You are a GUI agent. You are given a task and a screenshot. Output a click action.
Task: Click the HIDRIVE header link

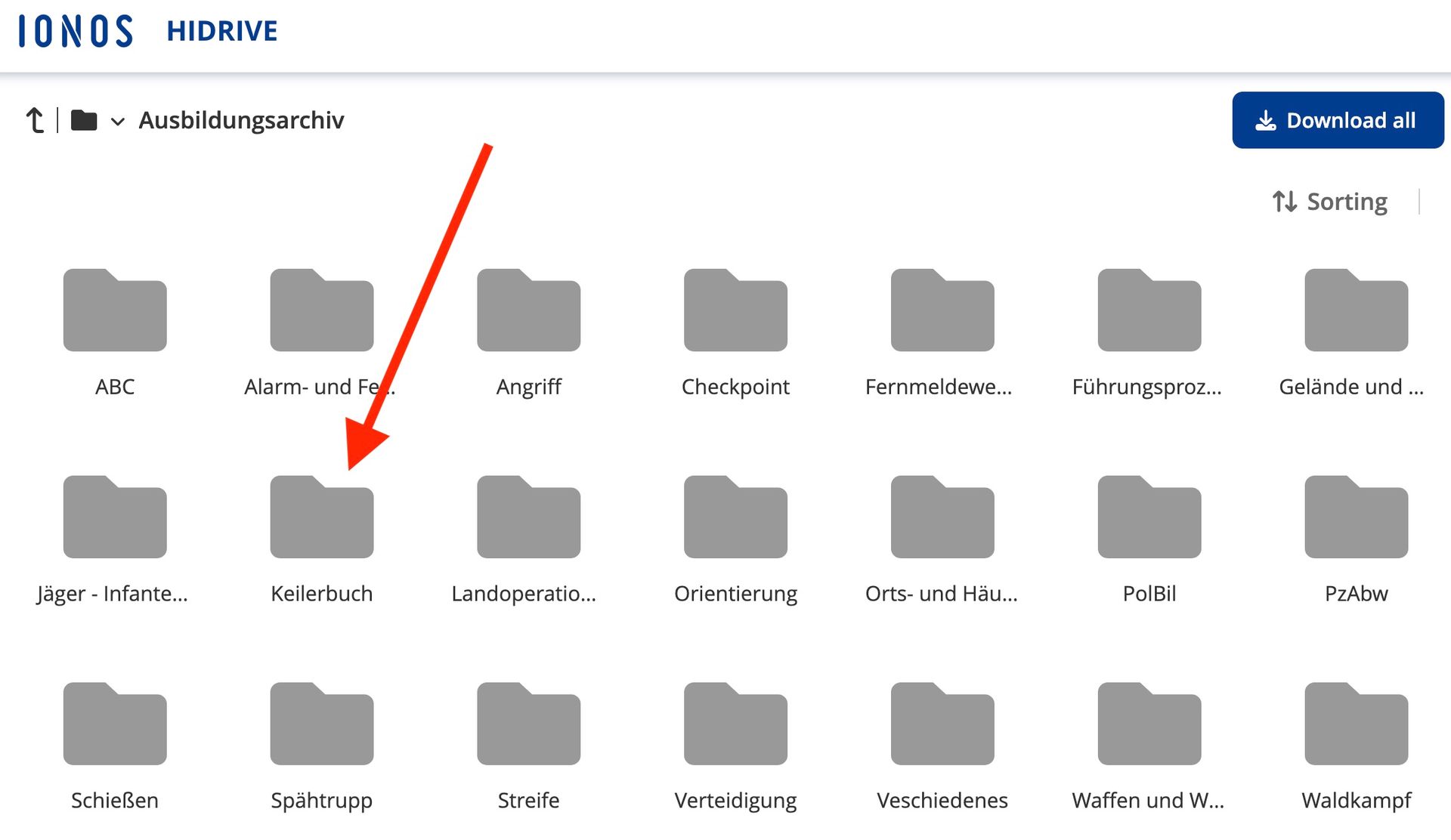[x=222, y=31]
